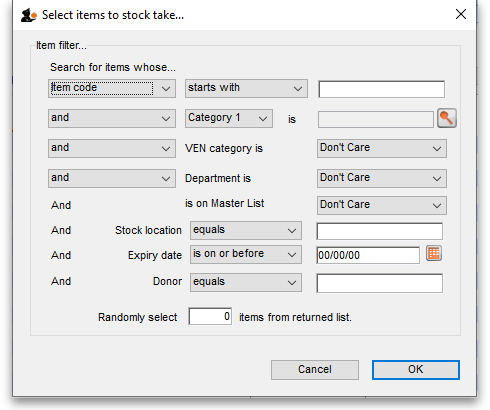Open the expiry date calendar picker icon
The image size is (490, 410).
tap(434, 254)
